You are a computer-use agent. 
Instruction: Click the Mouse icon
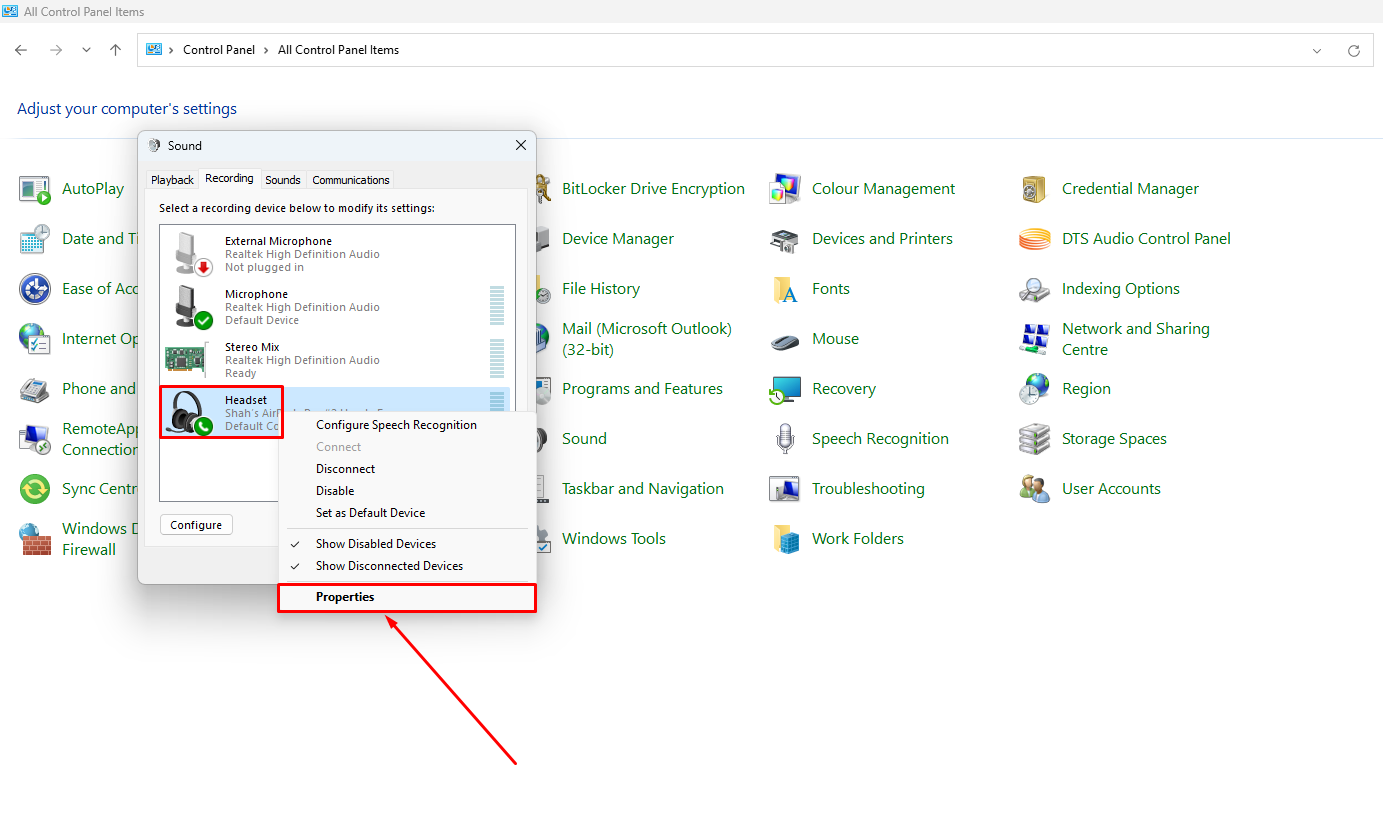785,339
